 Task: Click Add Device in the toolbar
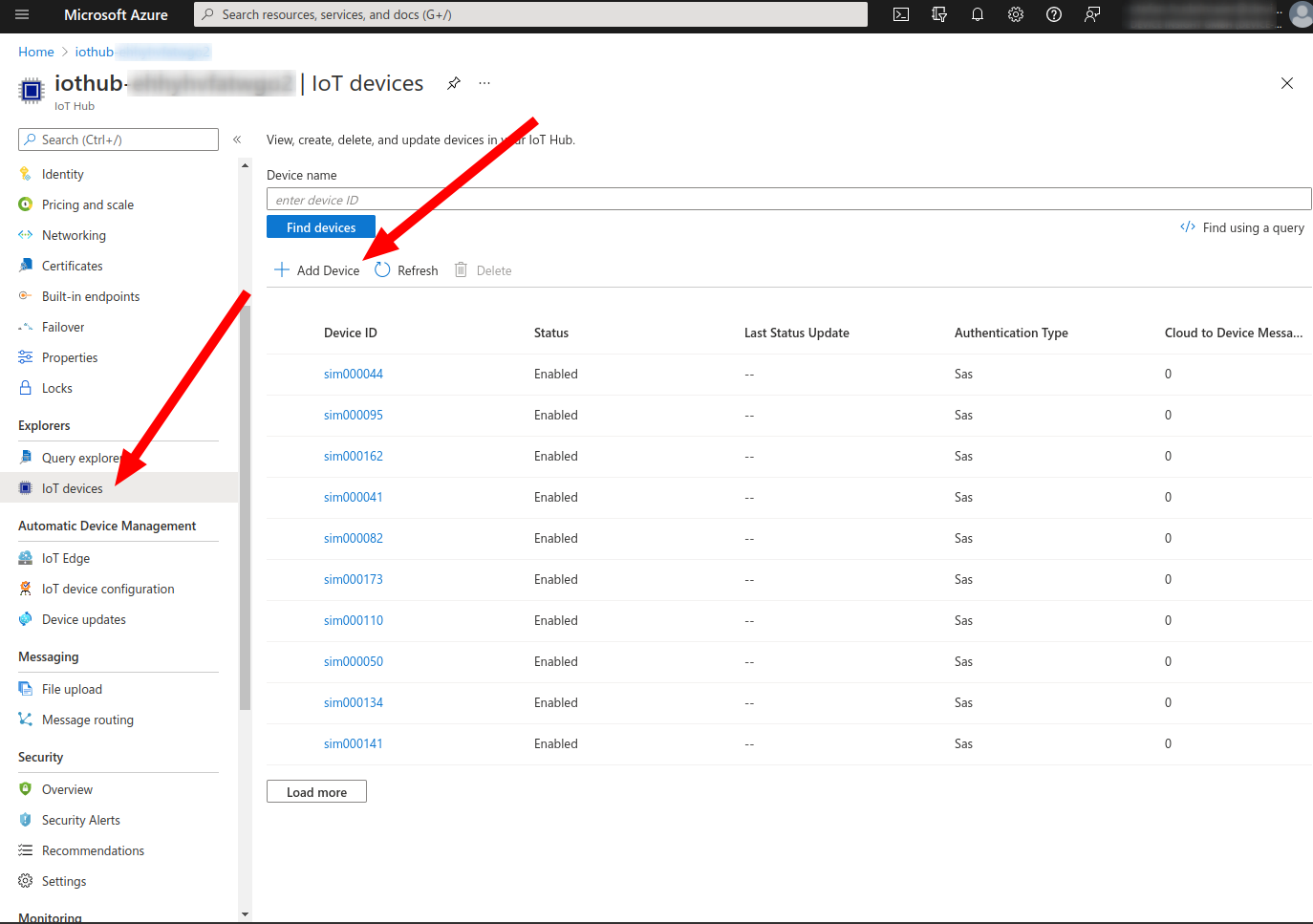pos(317,270)
